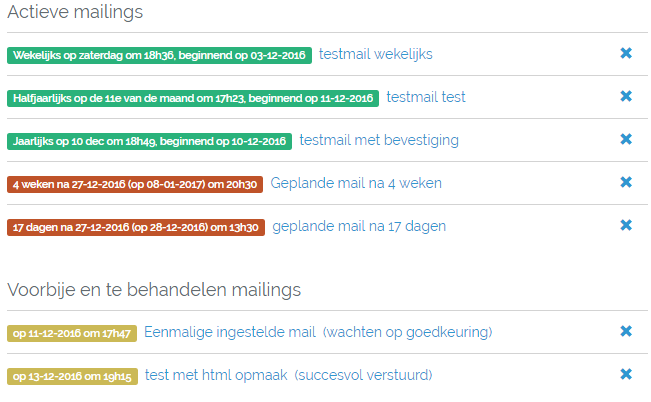Viewport: 651px width, 402px height.
Task: Open 'Geplande mail na 4 weken' link
Action: [356, 183]
